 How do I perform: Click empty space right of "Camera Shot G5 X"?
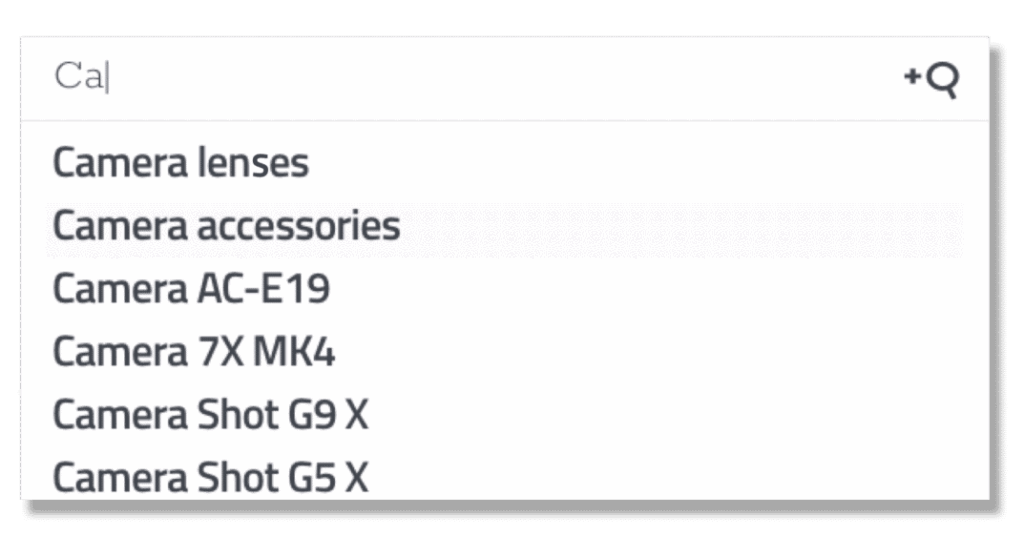pos(666,477)
